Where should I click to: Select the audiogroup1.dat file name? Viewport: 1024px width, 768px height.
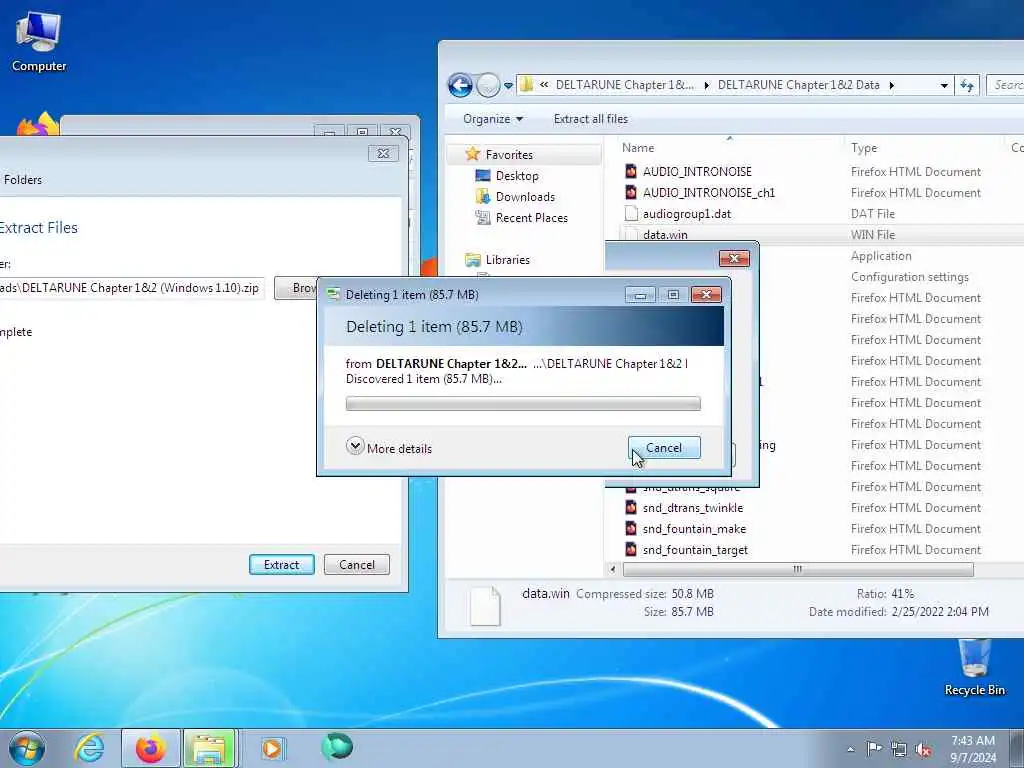click(687, 214)
